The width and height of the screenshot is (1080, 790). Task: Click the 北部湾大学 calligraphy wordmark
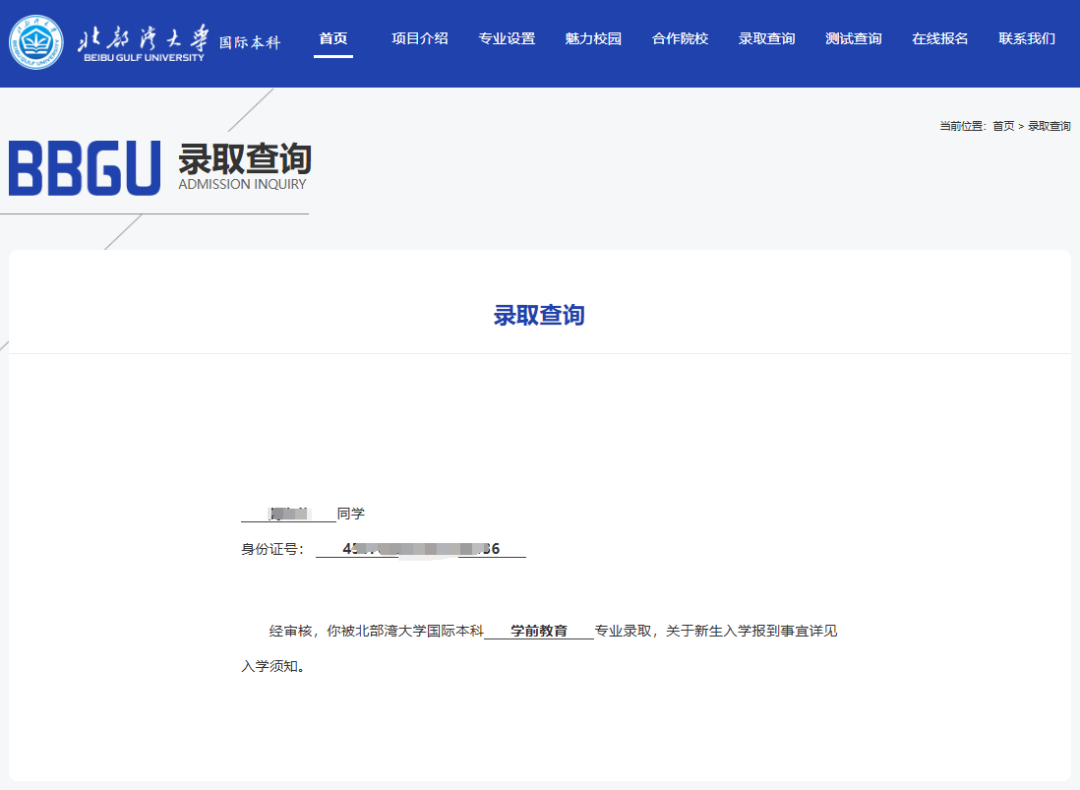(x=143, y=39)
